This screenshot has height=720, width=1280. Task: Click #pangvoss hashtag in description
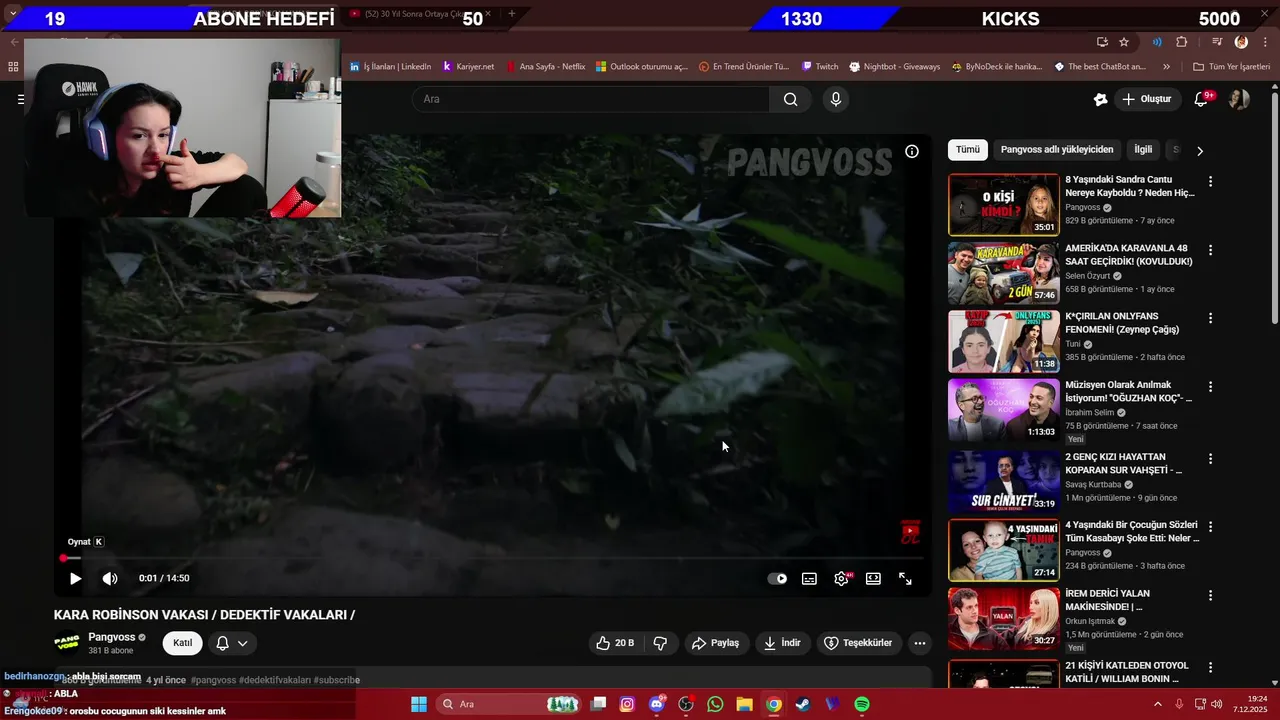(x=213, y=680)
